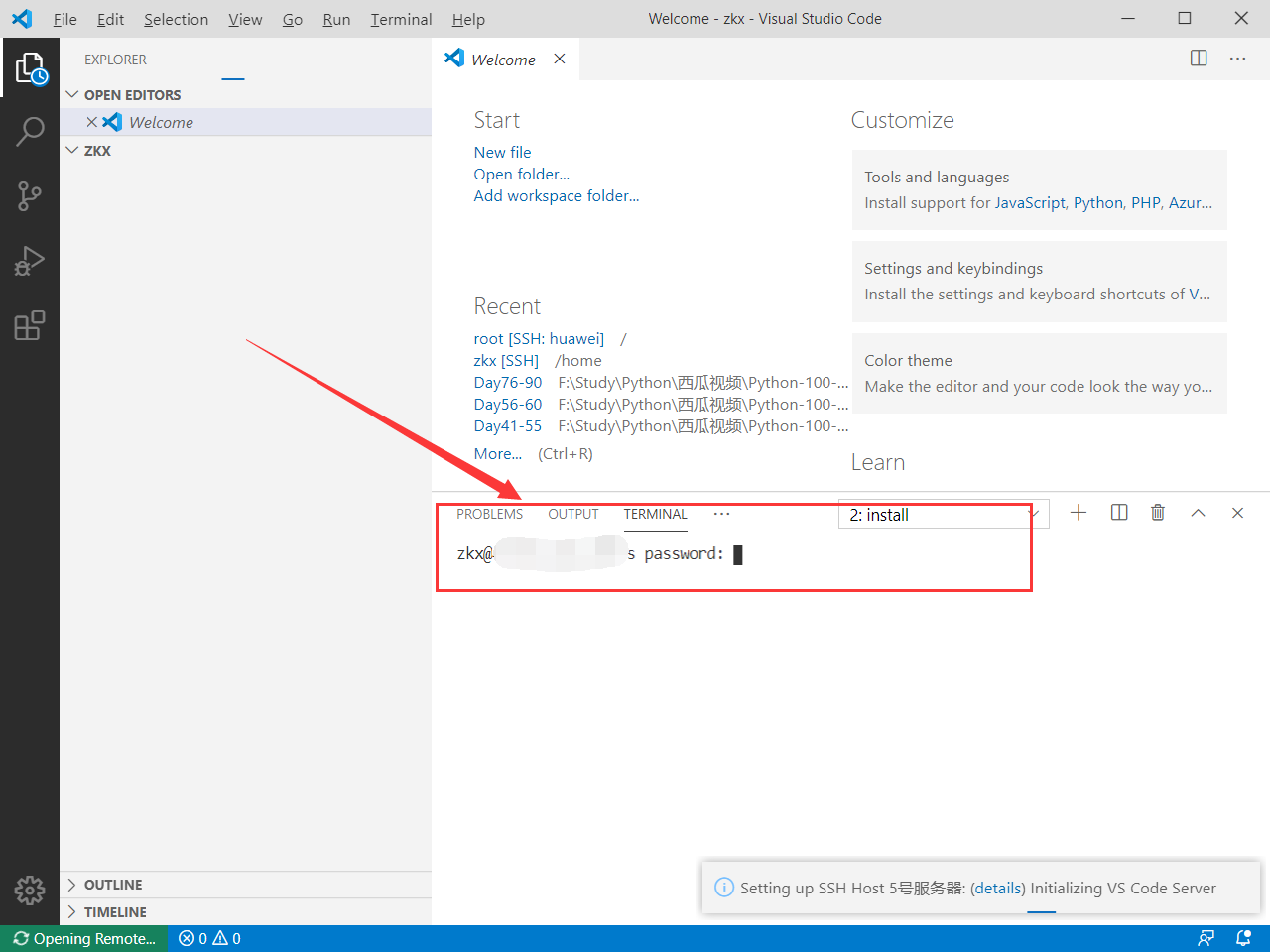The image size is (1270, 952).
Task: Open recent folder Day76-90
Action: coord(508,382)
